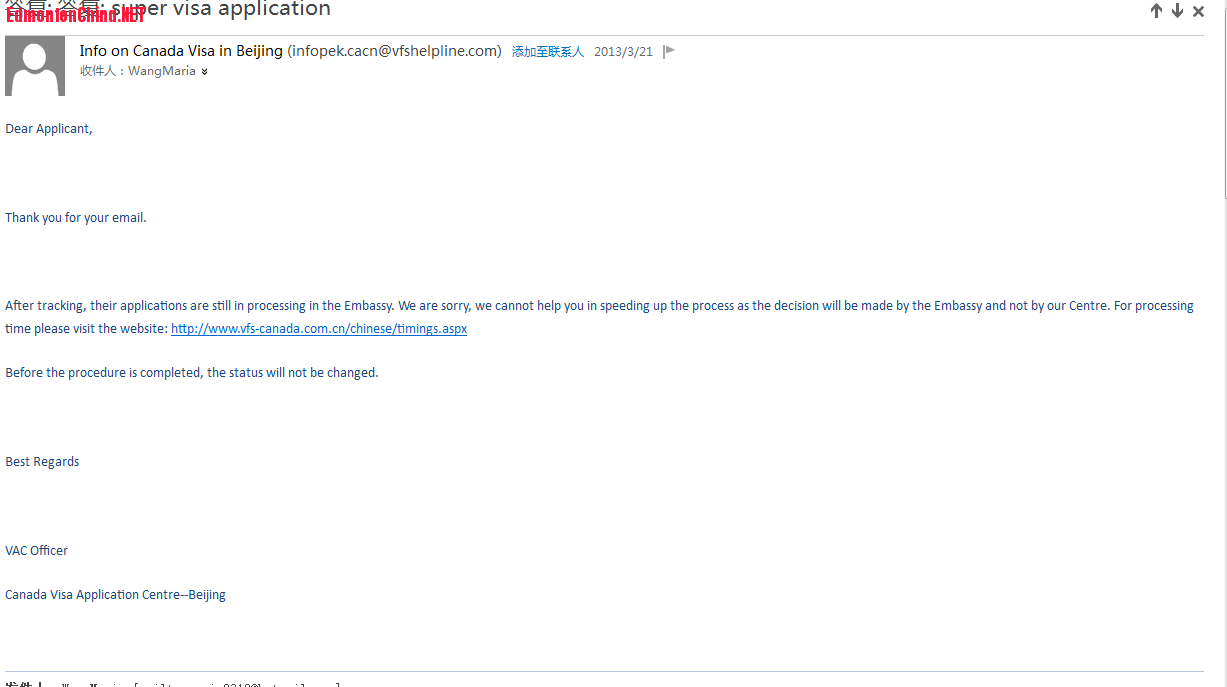Viewport: 1227px width, 687px height.
Task: Click sender name Info on Canada Visa in Beijing
Action: [181, 51]
